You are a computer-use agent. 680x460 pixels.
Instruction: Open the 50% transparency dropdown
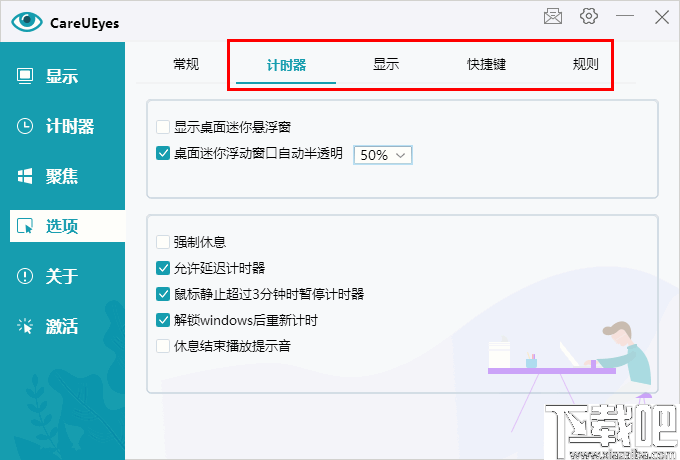pos(382,155)
